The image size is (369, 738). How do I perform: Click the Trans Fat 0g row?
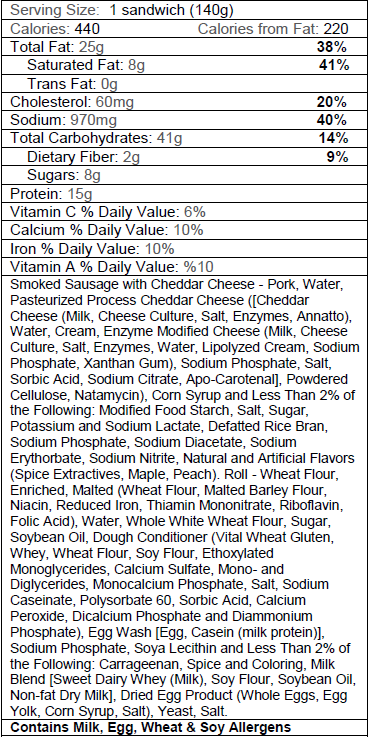pyautogui.click(x=184, y=84)
